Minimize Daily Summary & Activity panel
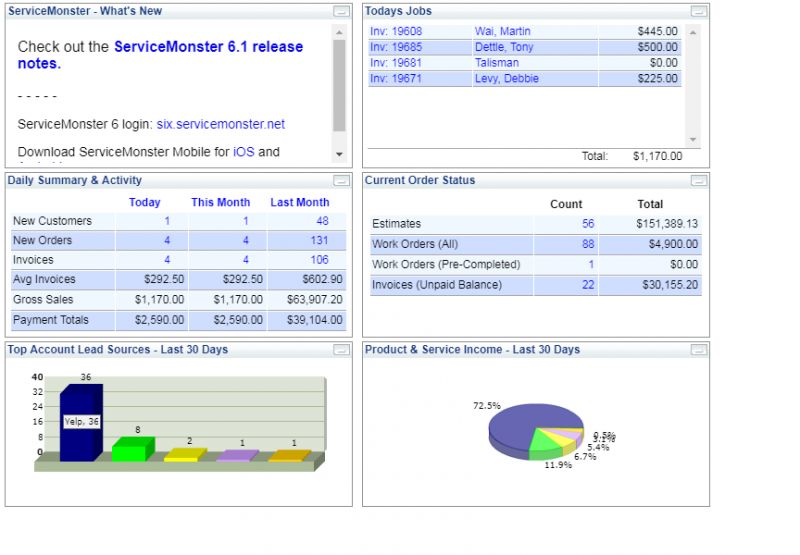Viewport: 800px width, 555px height. tap(341, 181)
